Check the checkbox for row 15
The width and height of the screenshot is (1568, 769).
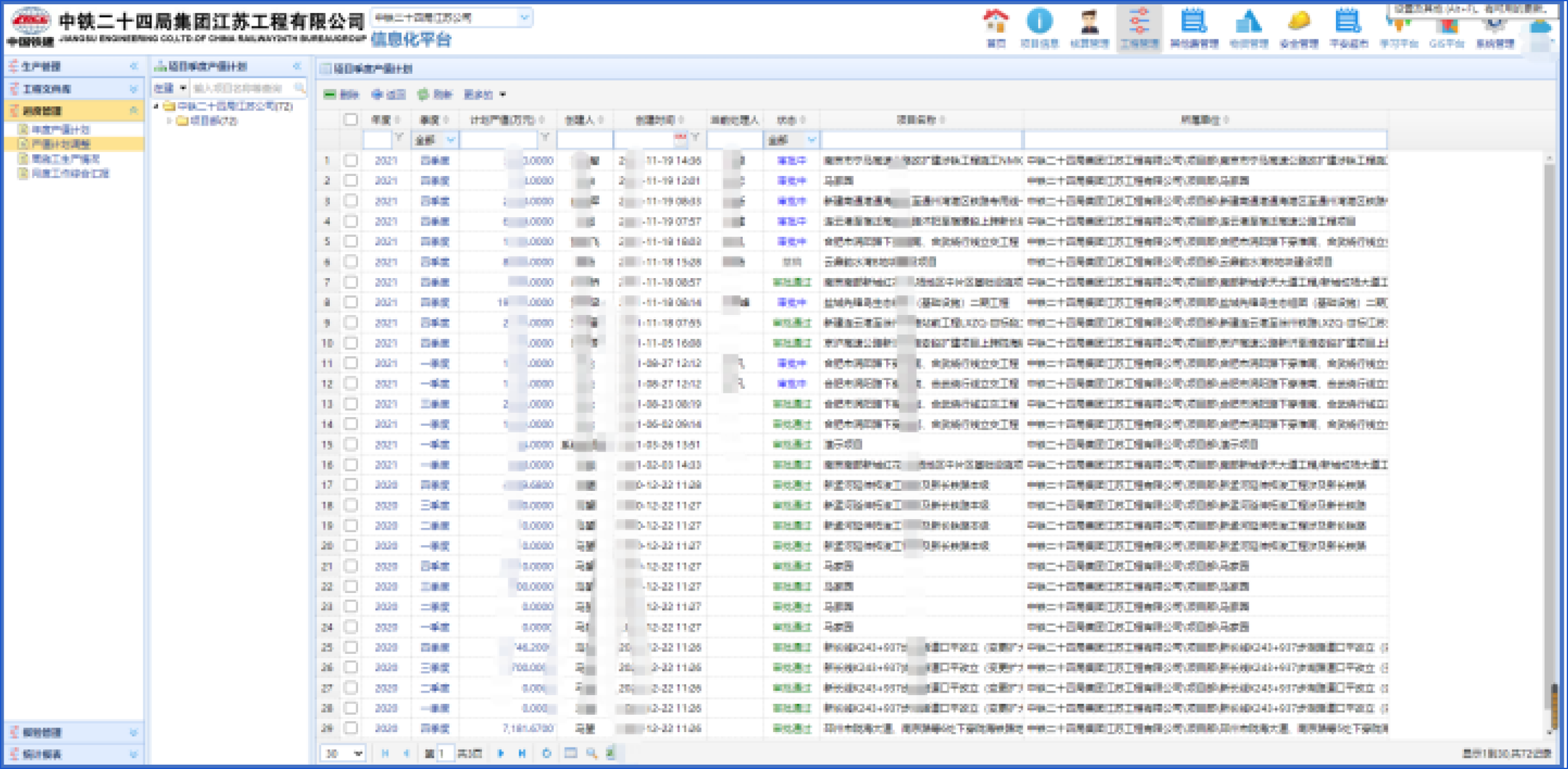pyautogui.click(x=351, y=444)
